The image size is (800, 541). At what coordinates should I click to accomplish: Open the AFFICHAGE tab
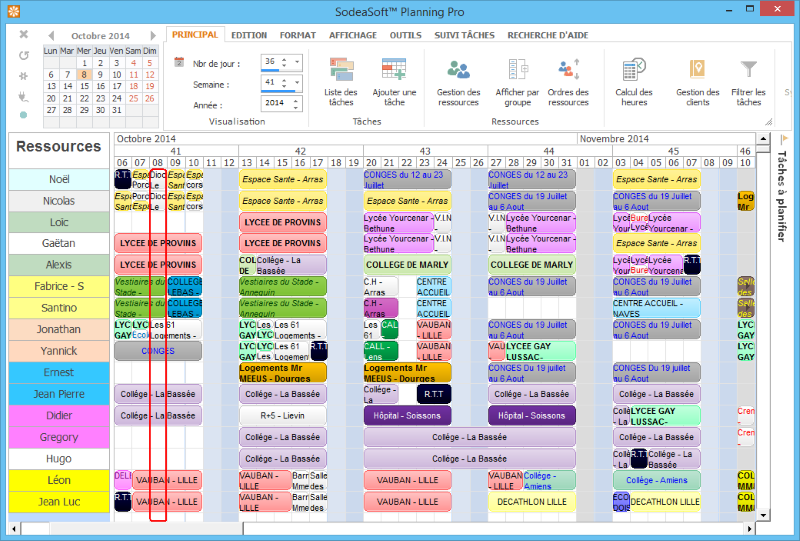click(x=353, y=35)
